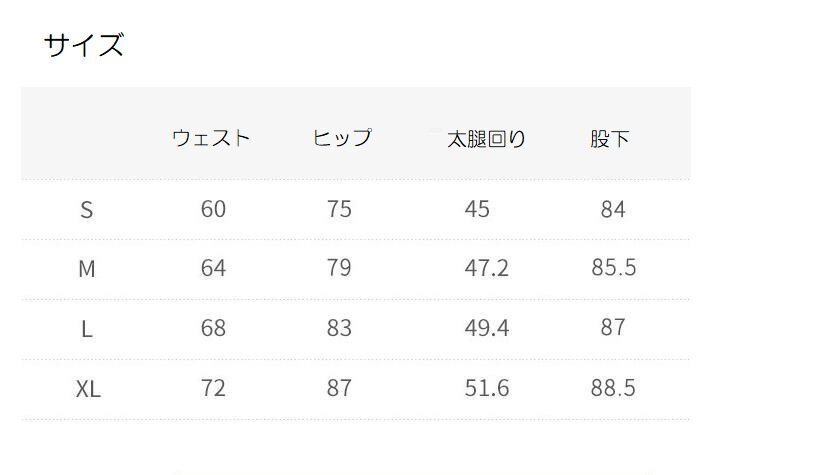826x475 pixels.
Task: Click the waist value 72 for XL
Action: click(x=213, y=388)
